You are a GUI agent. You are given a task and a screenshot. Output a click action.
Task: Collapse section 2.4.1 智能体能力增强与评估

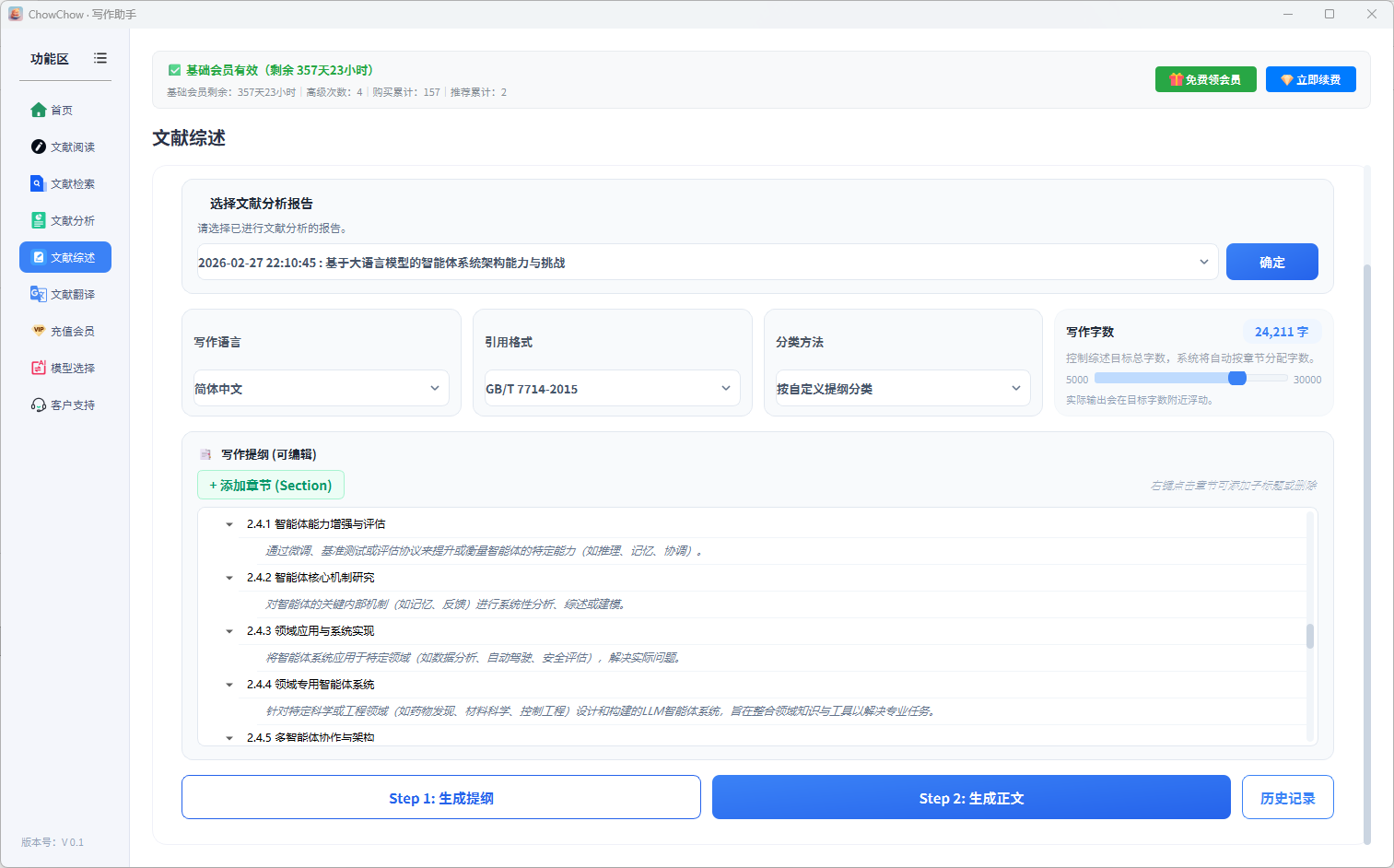[x=229, y=524]
